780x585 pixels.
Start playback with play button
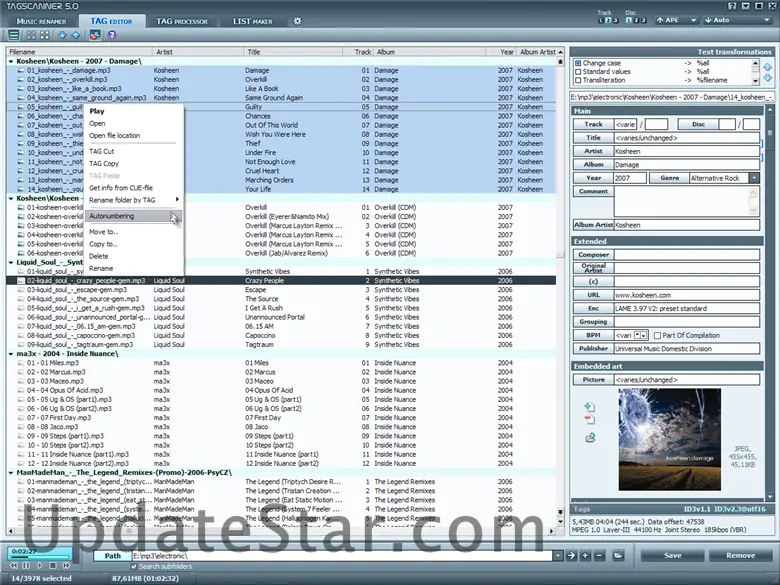[x=40, y=566]
